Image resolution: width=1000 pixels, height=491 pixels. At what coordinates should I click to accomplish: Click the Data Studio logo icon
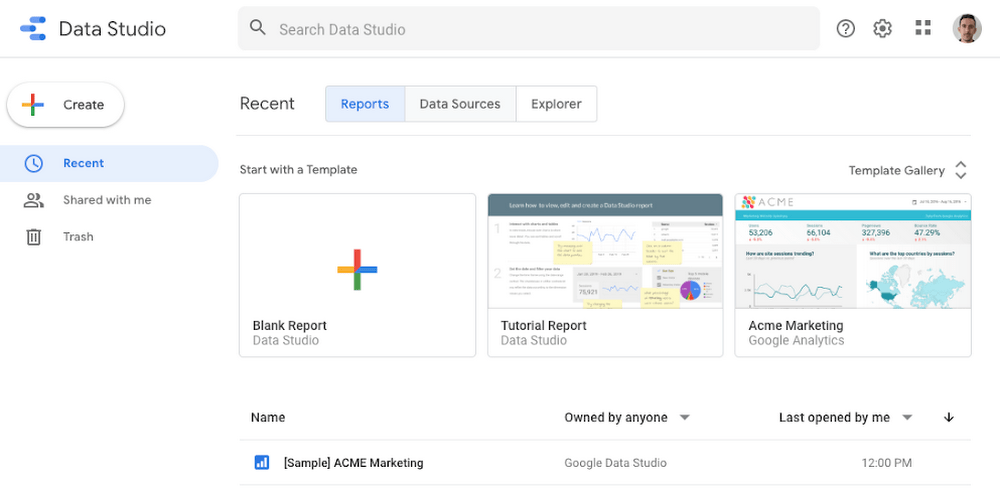pos(33,29)
